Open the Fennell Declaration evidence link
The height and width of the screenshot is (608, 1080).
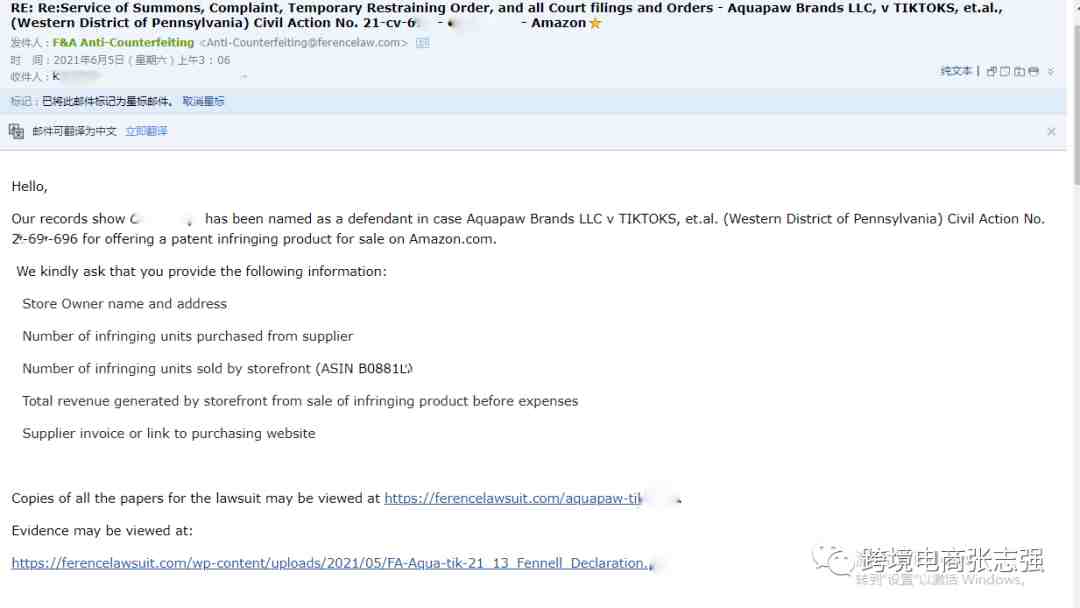click(x=330, y=563)
